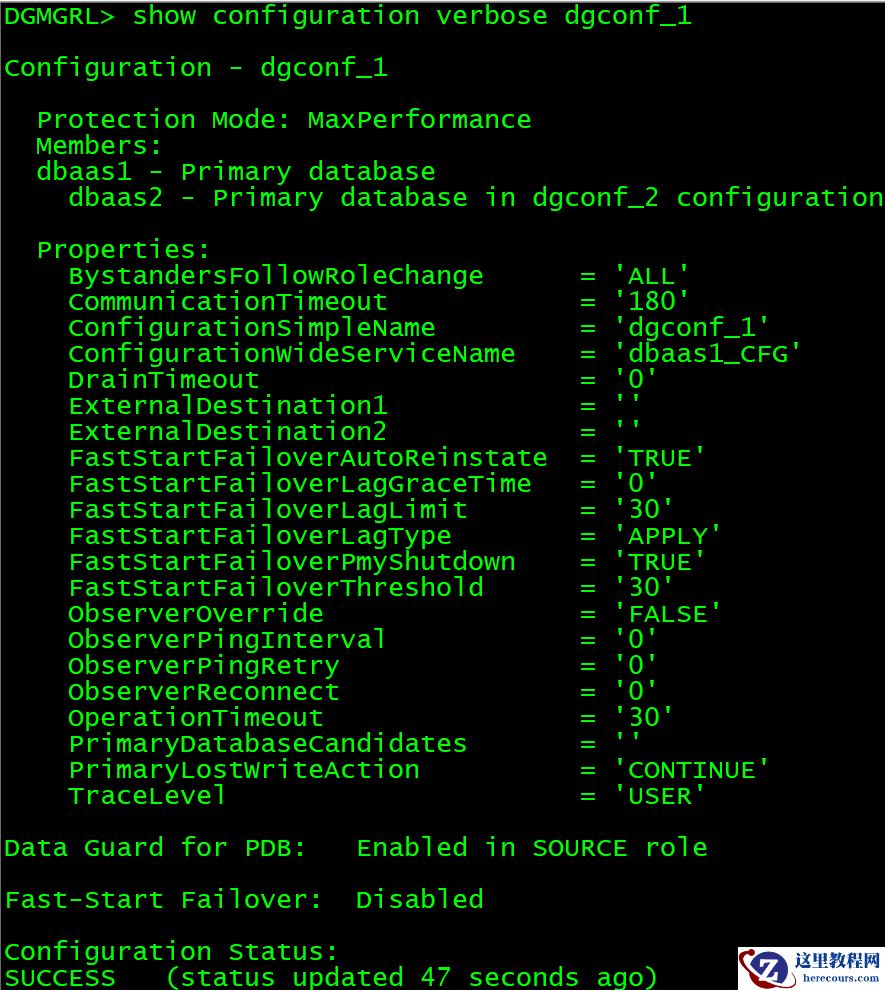Screen dimensions: 885x990
Task: Click the FastStartFailoverAutoReinstate property
Action: coord(308,458)
